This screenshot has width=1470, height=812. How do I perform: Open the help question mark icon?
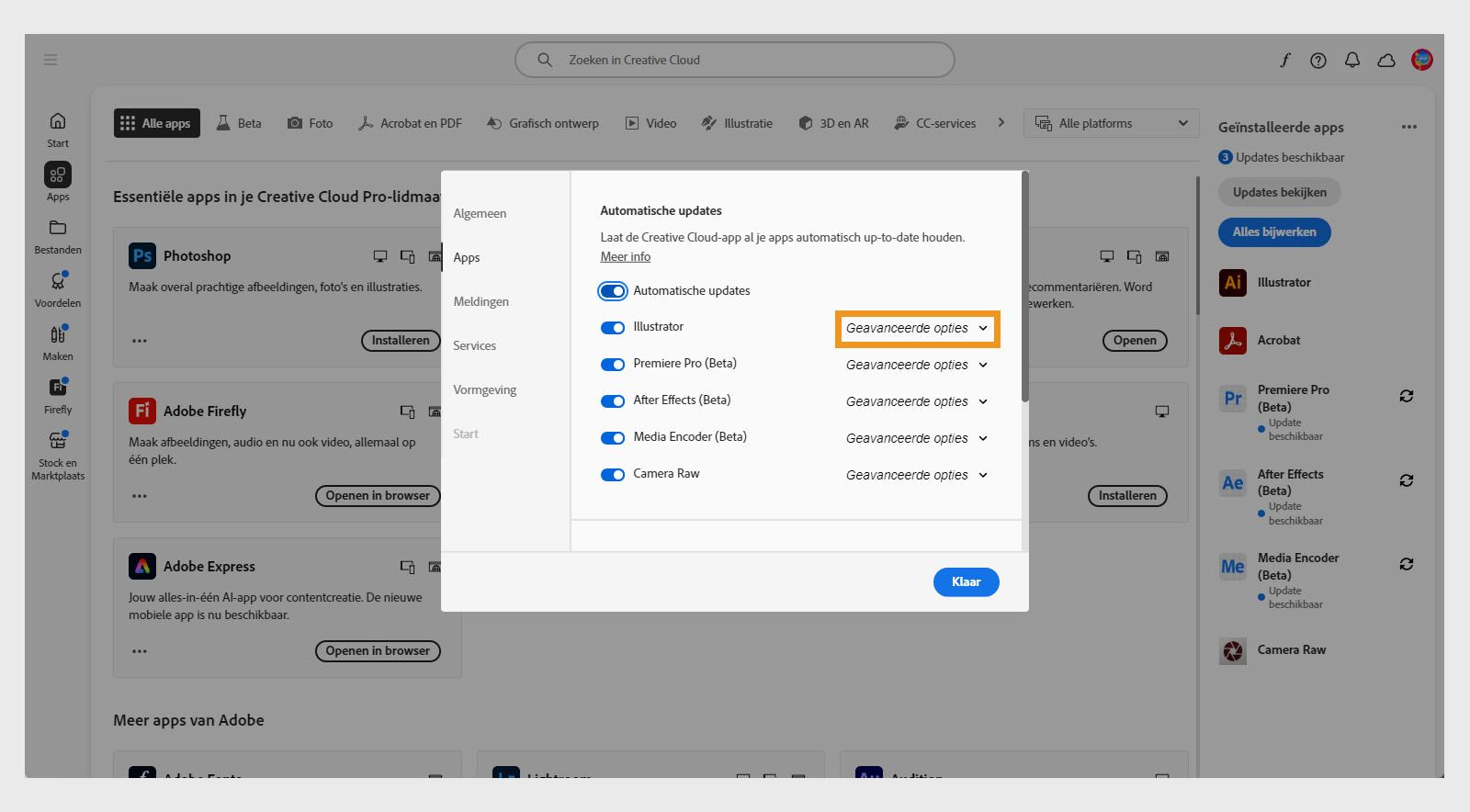(x=1318, y=61)
